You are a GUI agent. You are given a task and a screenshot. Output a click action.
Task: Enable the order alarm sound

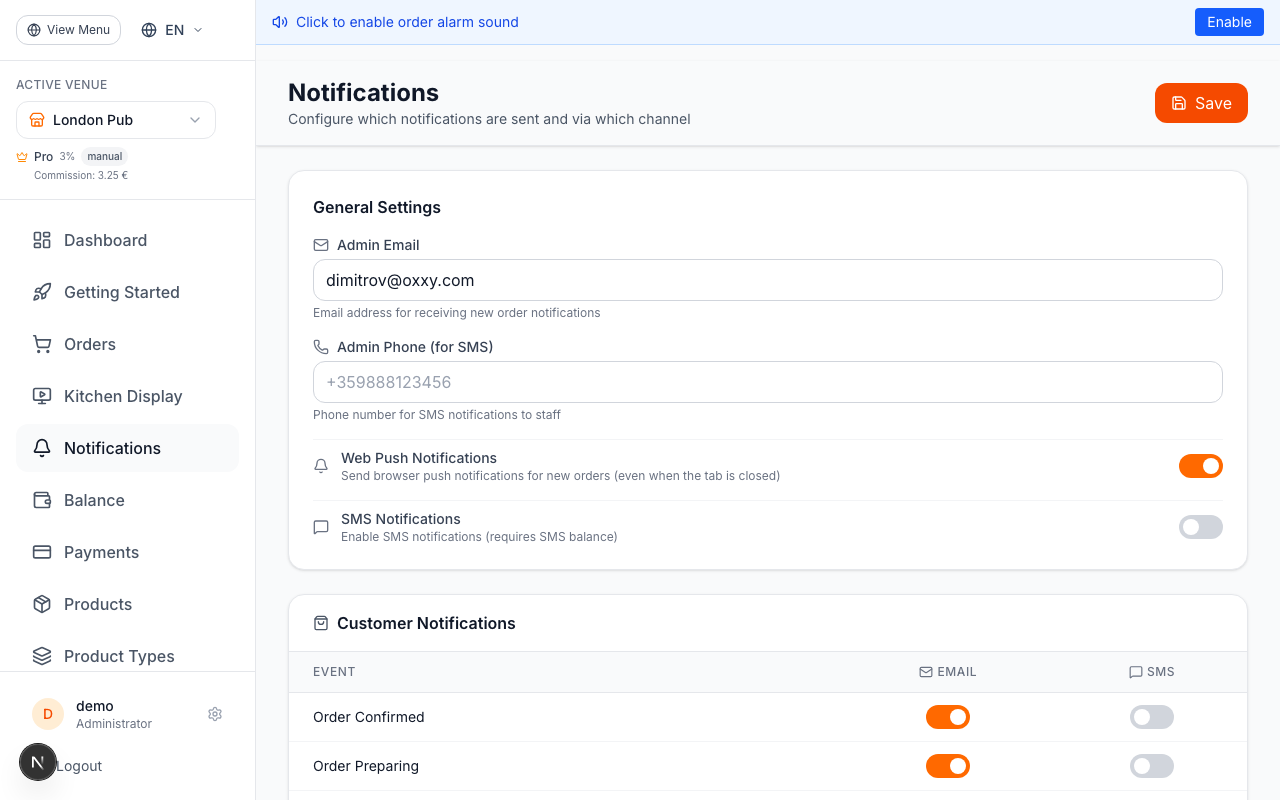click(1229, 21)
